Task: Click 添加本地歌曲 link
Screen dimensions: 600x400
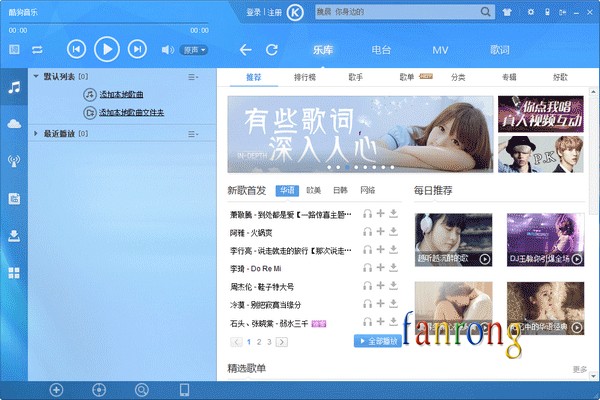Action: (121, 95)
